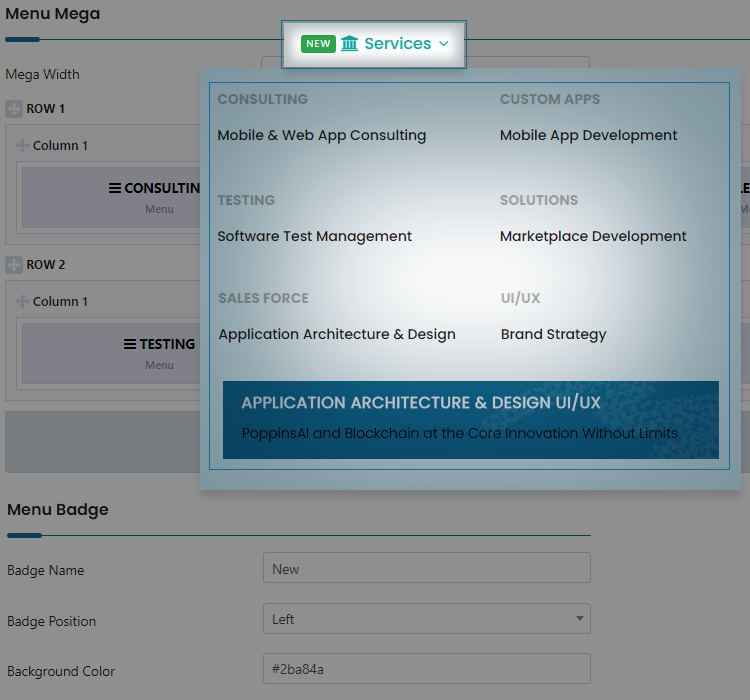
Task: Click the hamburger icon next to TESTING
Action: click(129, 344)
